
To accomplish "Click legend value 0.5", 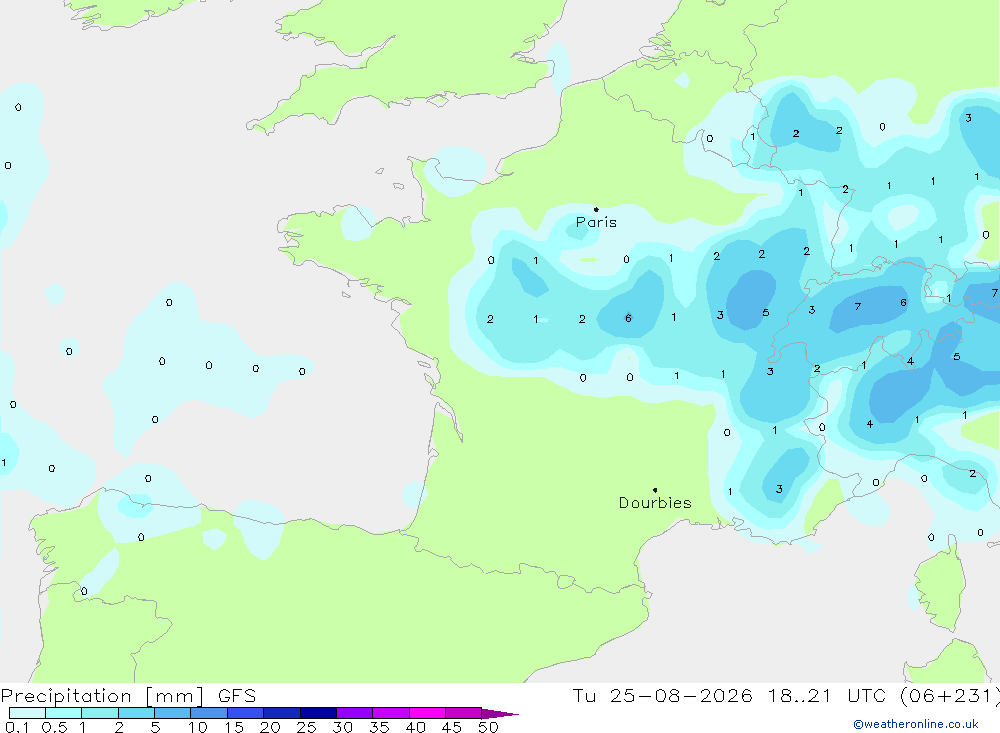I will tap(54, 727).
